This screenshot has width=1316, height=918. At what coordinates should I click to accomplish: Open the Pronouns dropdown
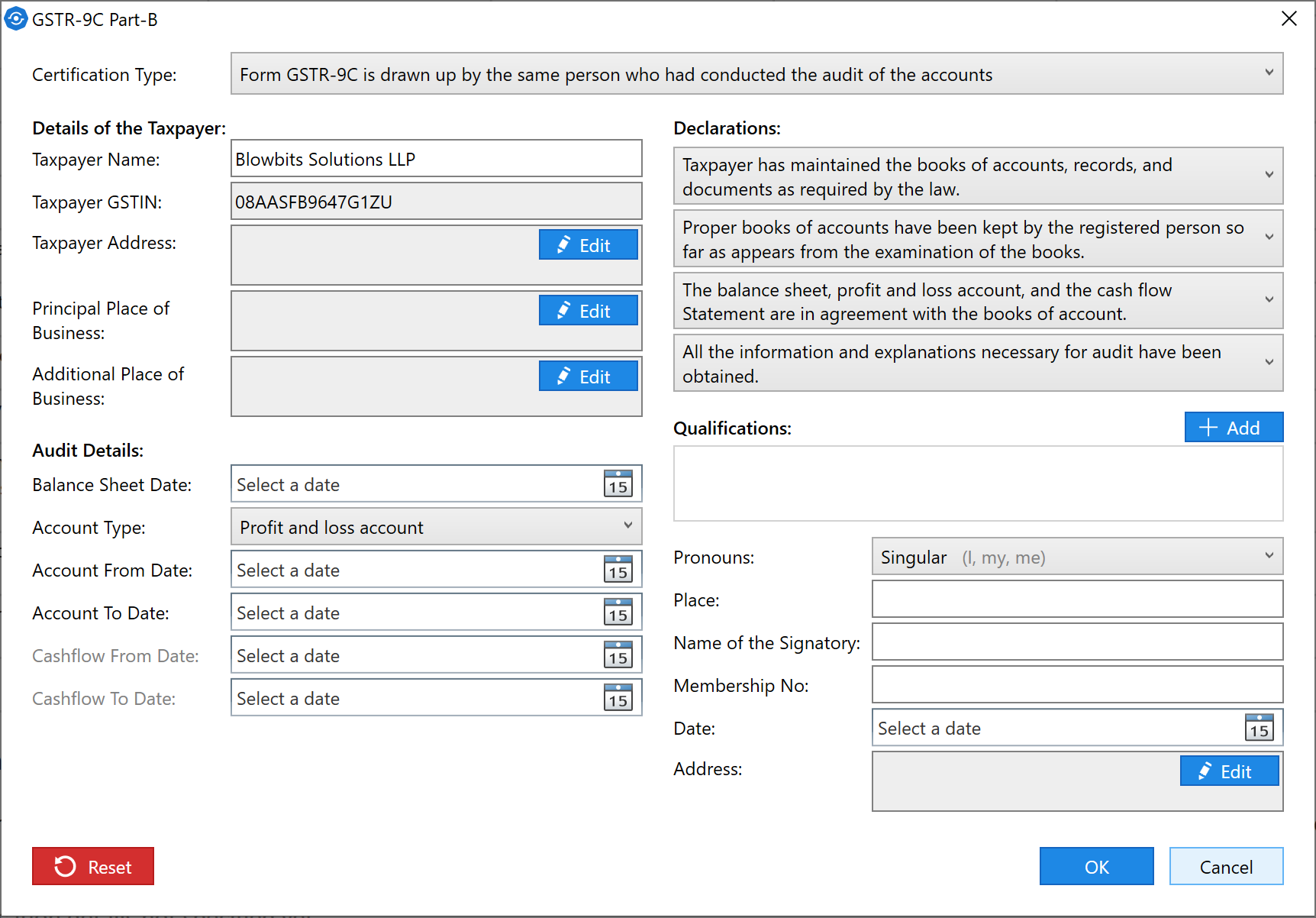(x=1269, y=556)
